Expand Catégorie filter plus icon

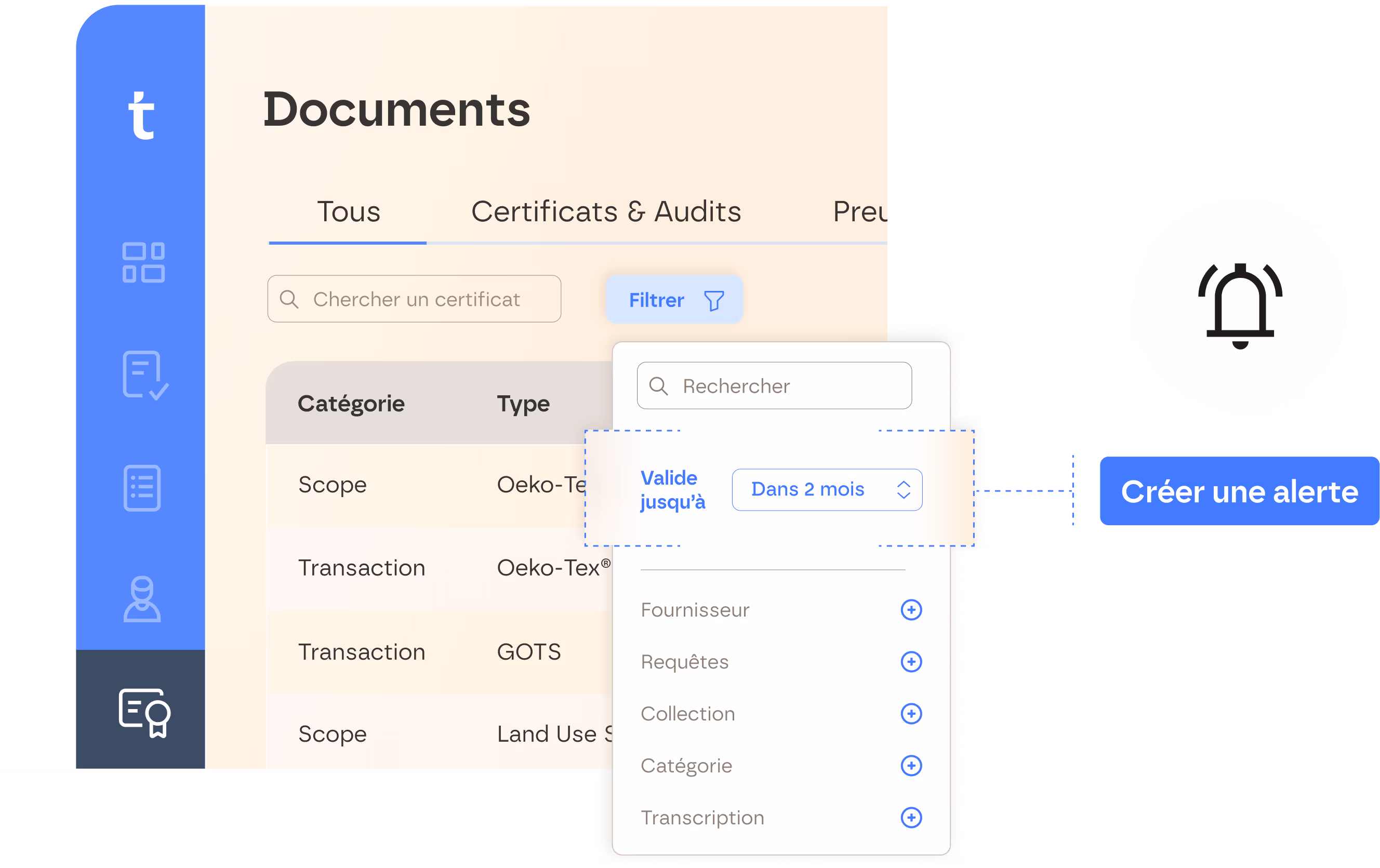coord(911,766)
